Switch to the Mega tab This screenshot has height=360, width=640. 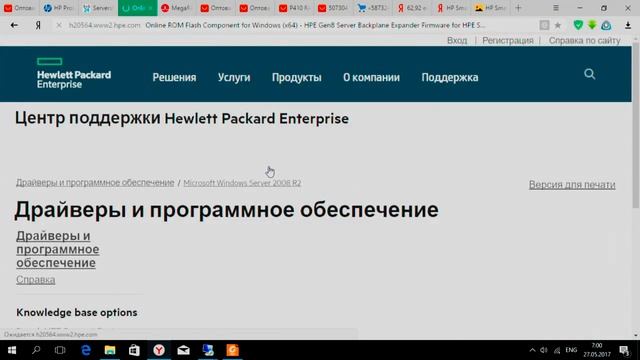(176, 8)
